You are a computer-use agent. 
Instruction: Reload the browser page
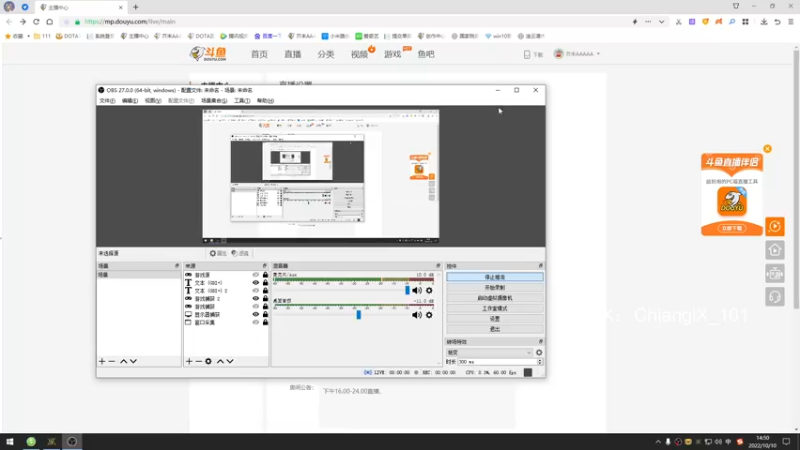tap(36, 22)
